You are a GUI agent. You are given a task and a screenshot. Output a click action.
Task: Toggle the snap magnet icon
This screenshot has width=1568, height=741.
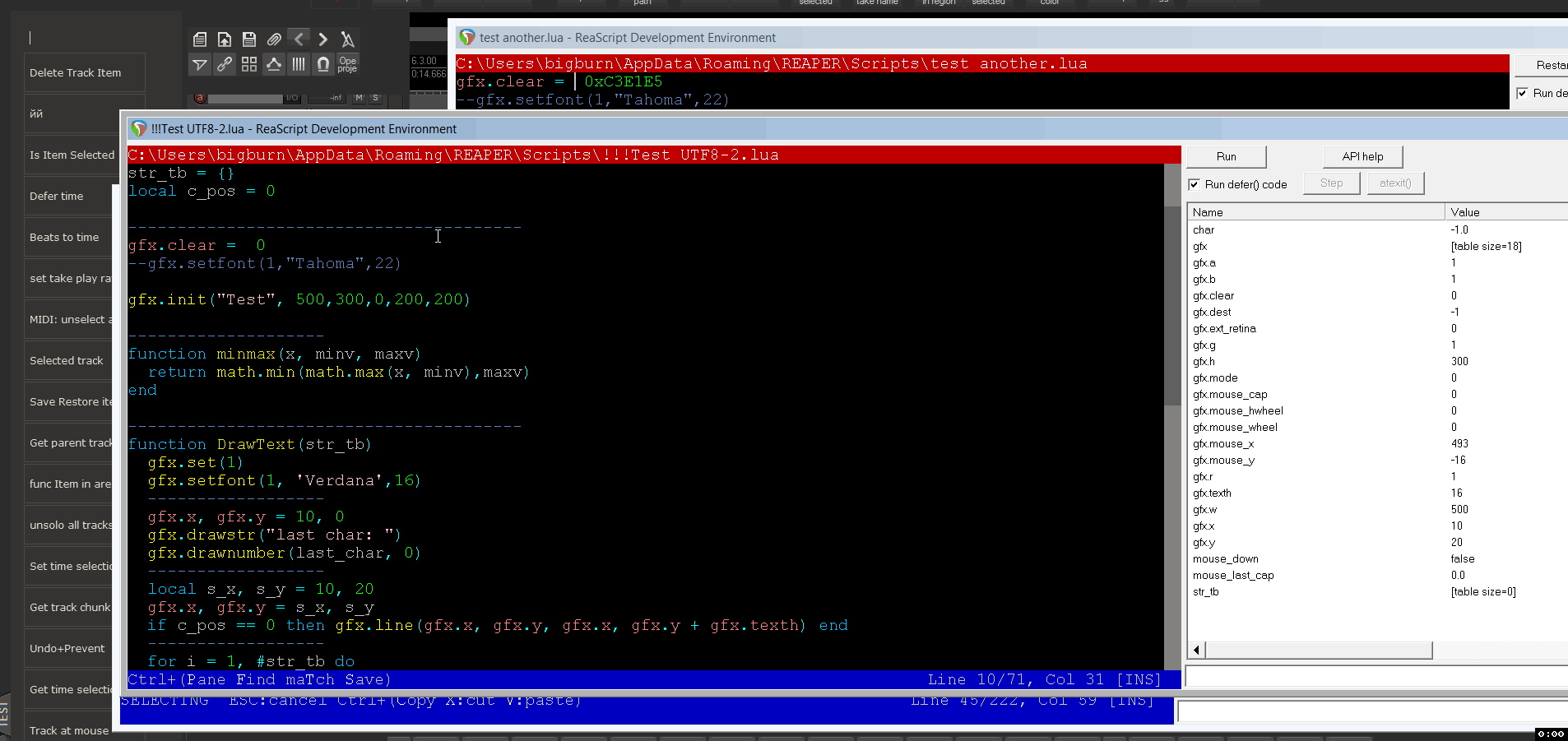tap(323, 64)
